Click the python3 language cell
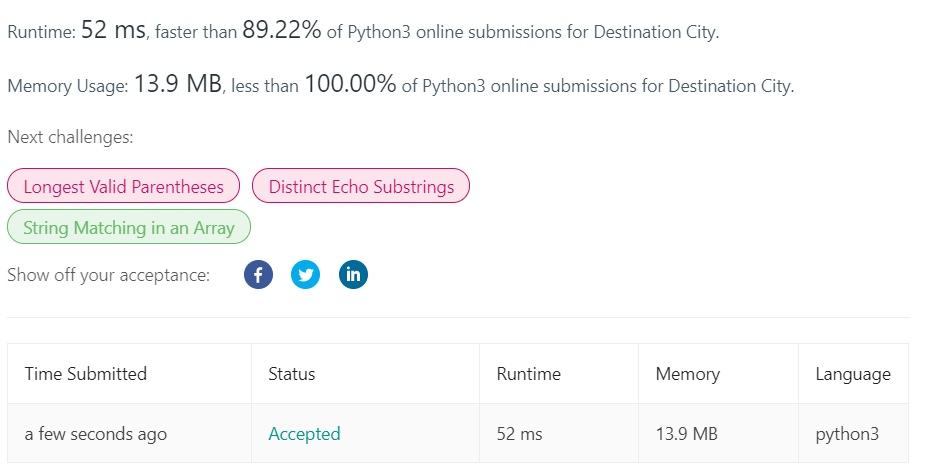Viewport: 930px width, 472px height. [848, 434]
